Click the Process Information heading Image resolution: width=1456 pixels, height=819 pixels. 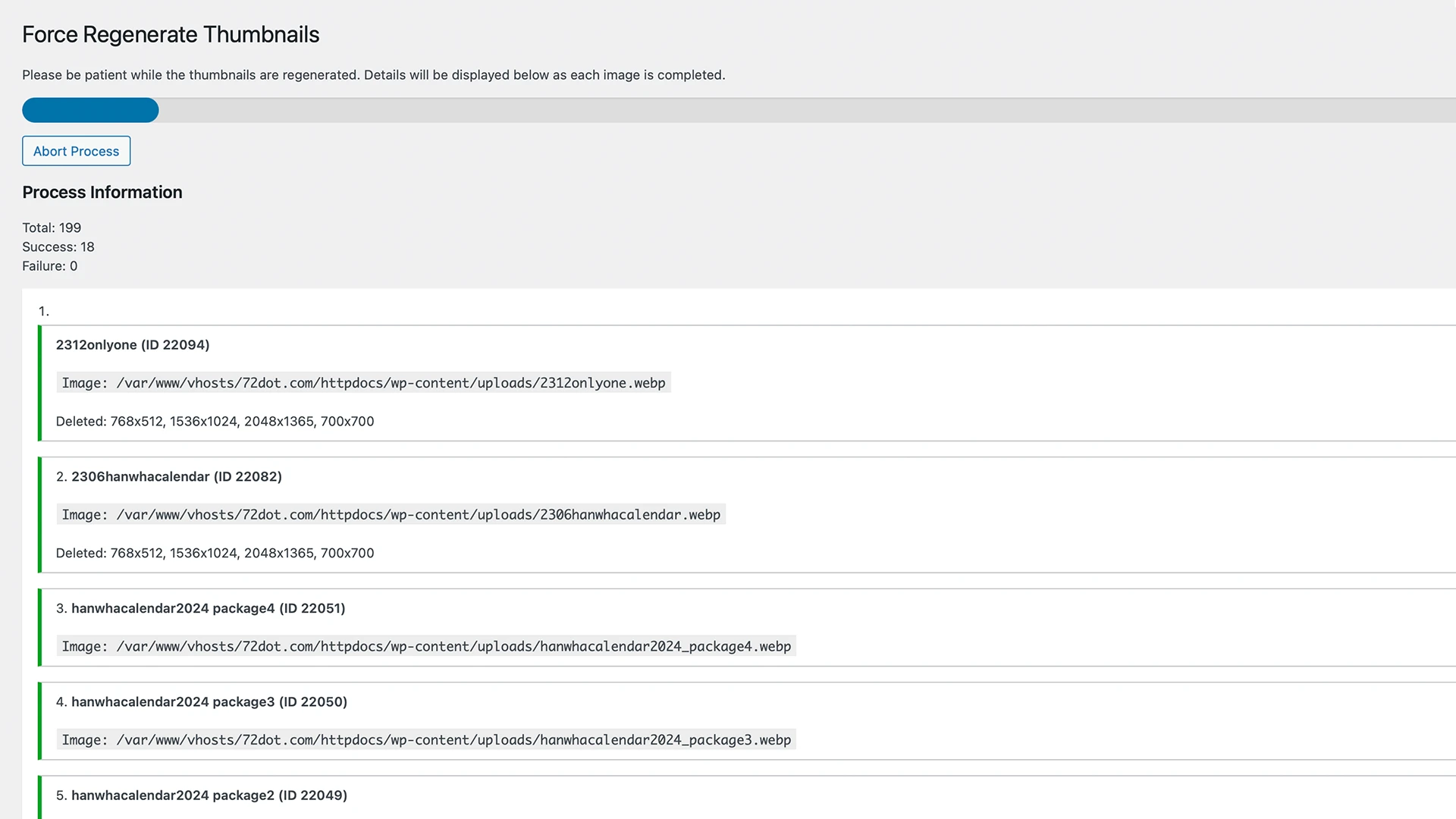[102, 193]
